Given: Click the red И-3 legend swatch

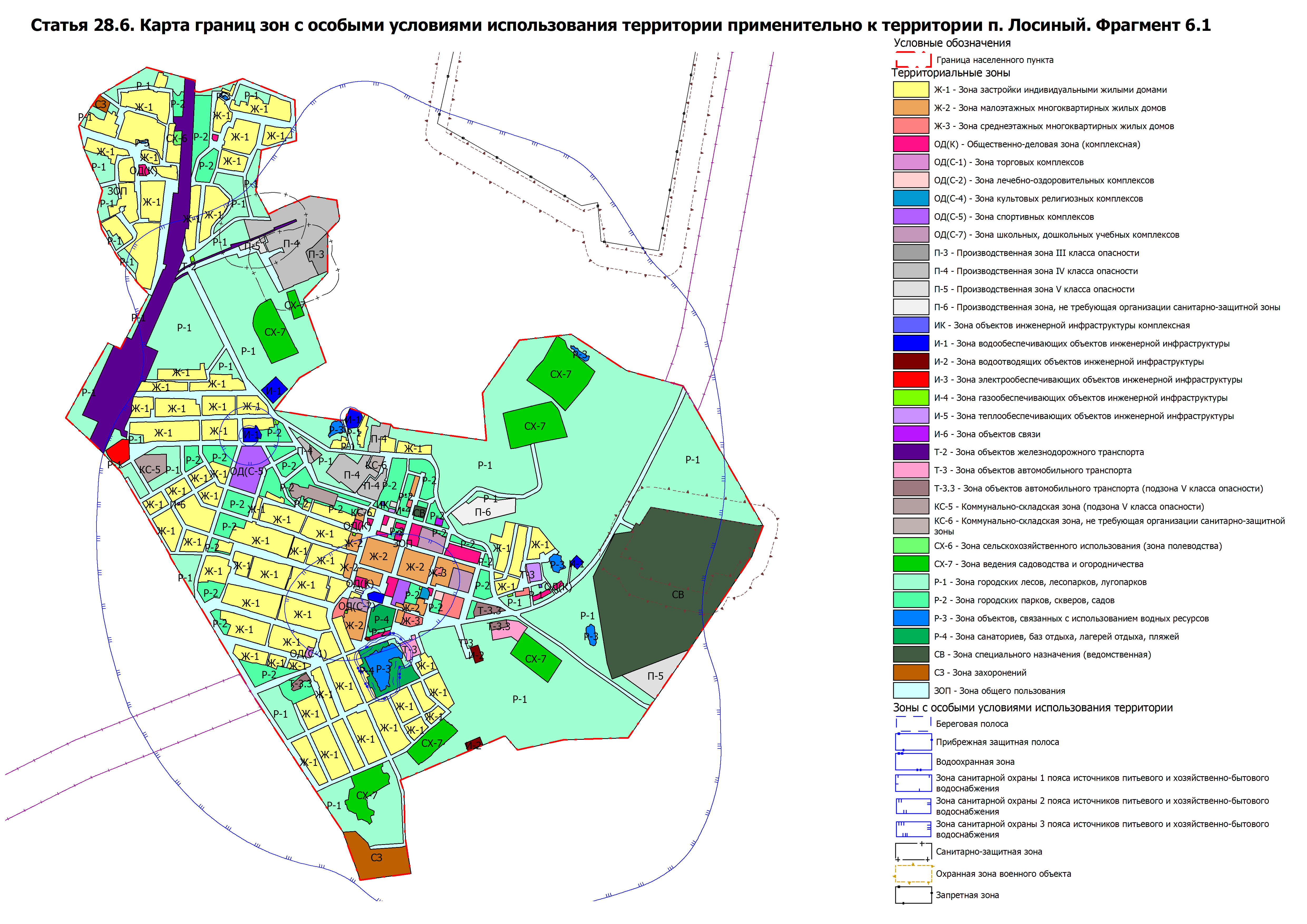Looking at the screenshot, I should (911, 380).
